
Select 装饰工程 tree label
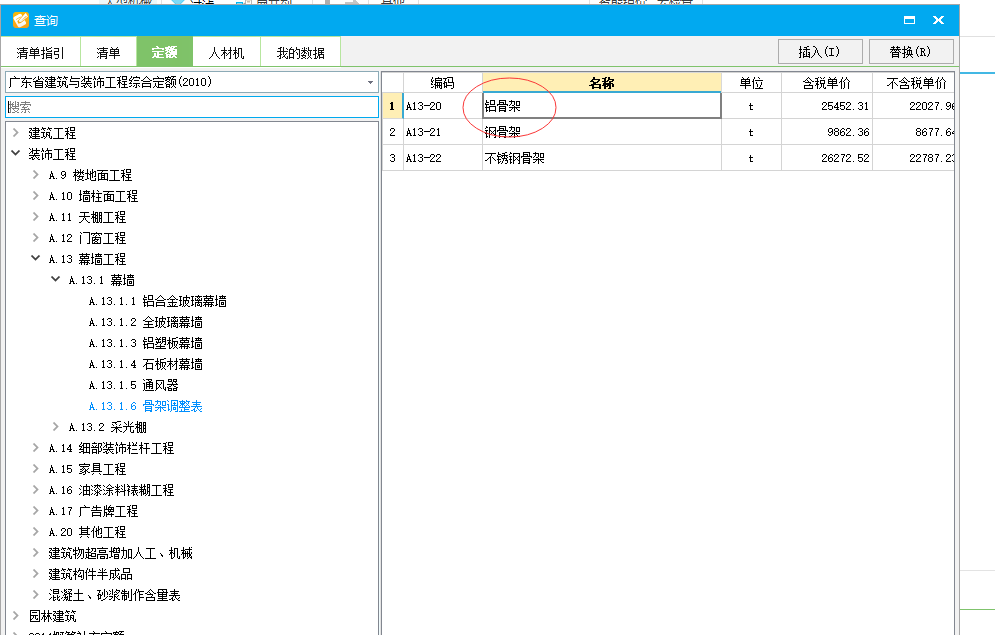52,154
